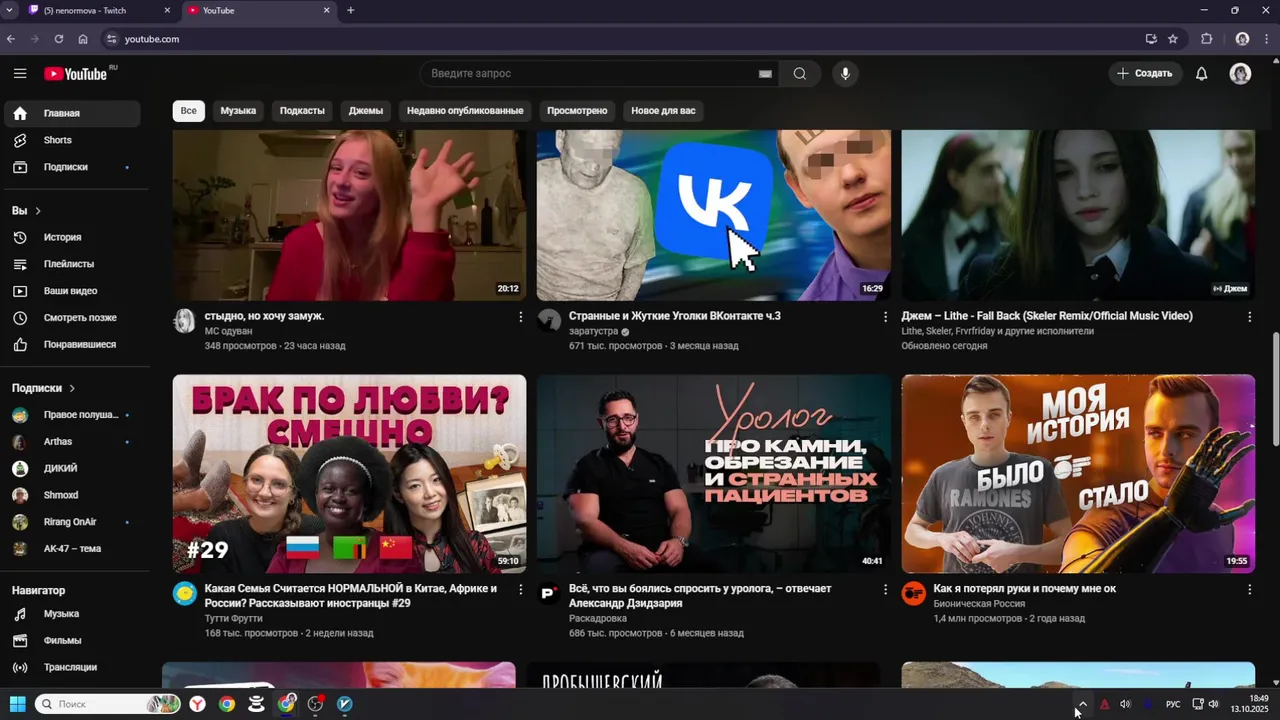Image resolution: width=1280 pixels, height=720 pixels.
Task: Click Бионическая Россия channel avatar
Action: (x=913, y=593)
